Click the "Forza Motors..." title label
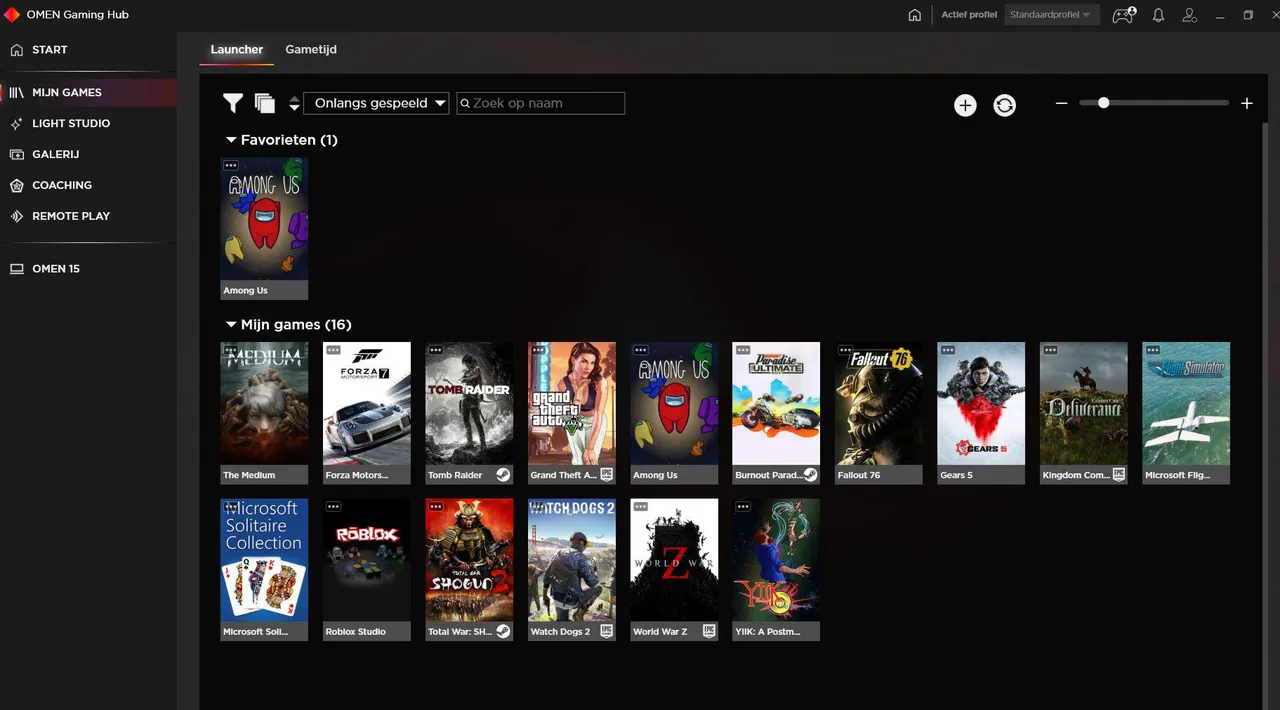Screen dimensions: 1280x710 click(357, 475)
